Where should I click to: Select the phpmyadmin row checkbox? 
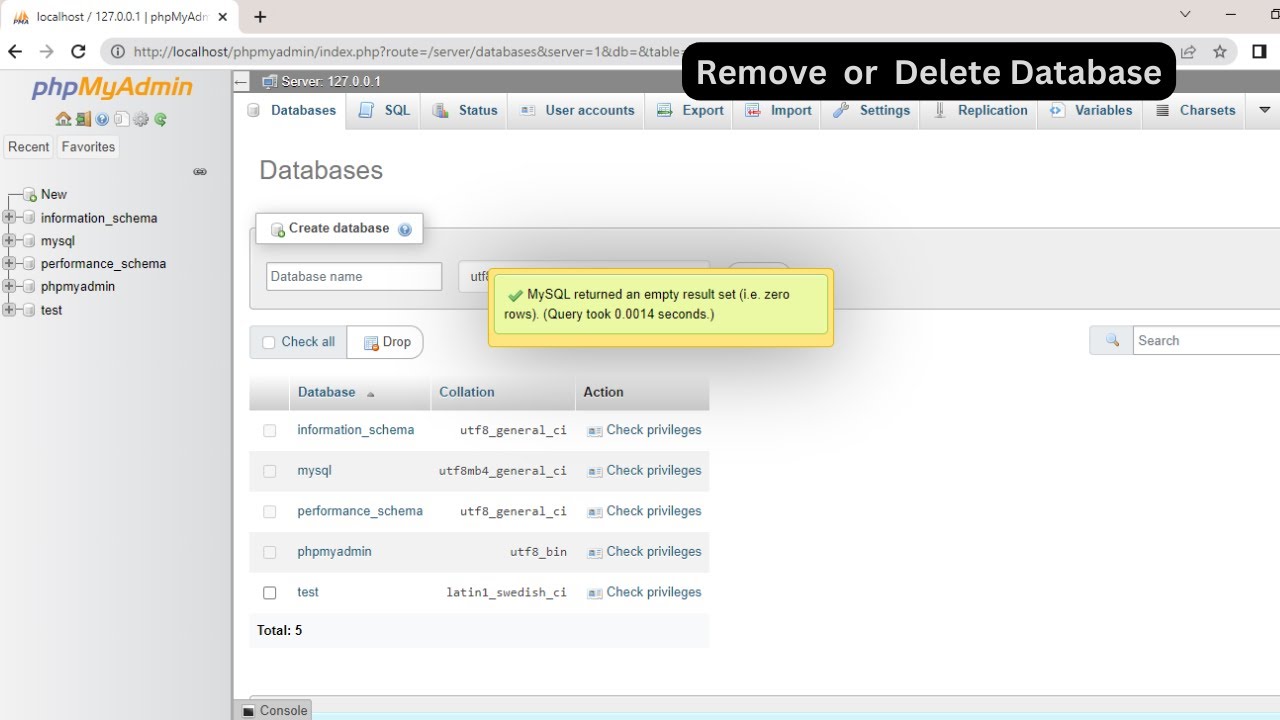(269, 552)
